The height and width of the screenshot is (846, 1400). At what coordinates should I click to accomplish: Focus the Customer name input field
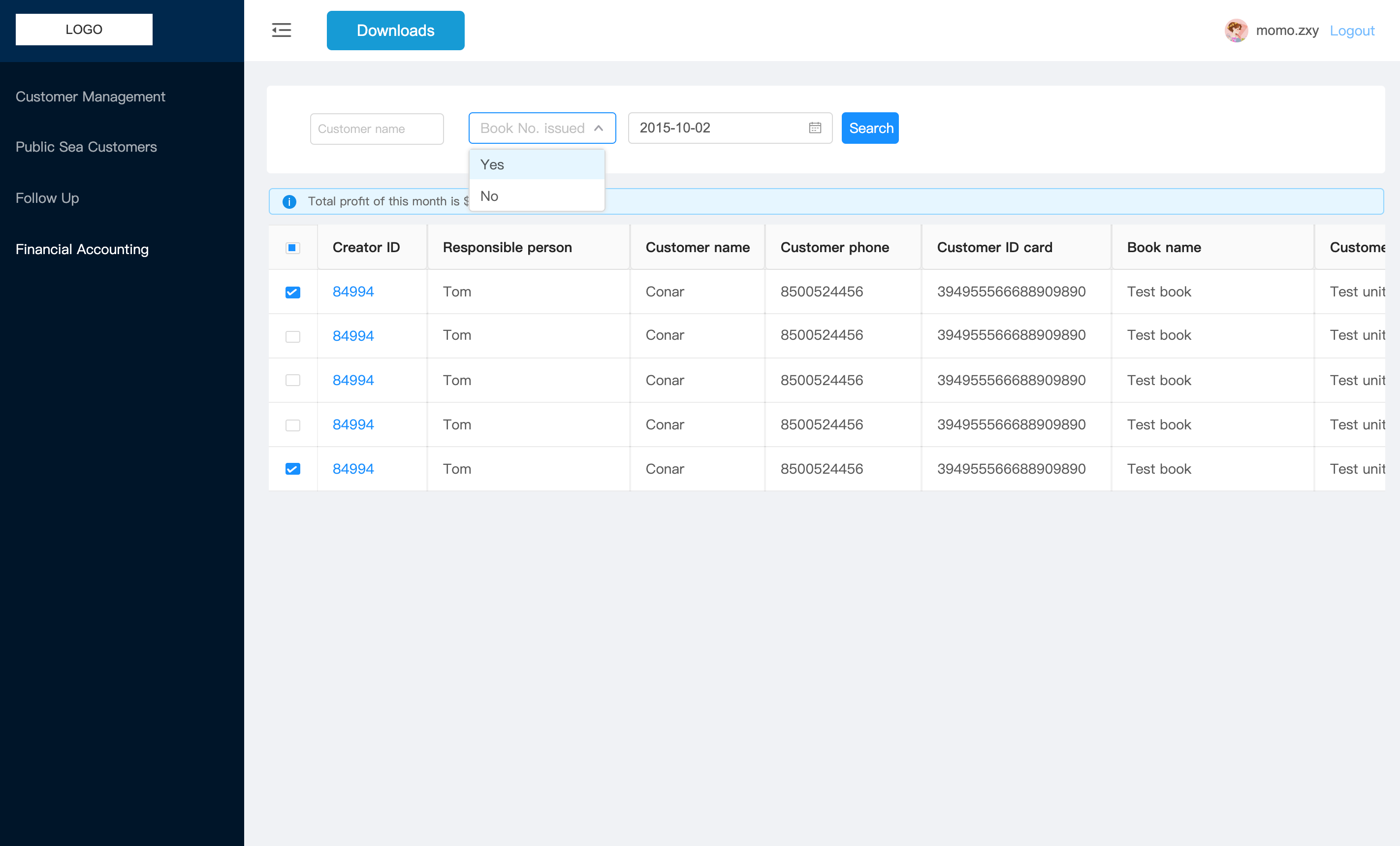tap(377, 129)
